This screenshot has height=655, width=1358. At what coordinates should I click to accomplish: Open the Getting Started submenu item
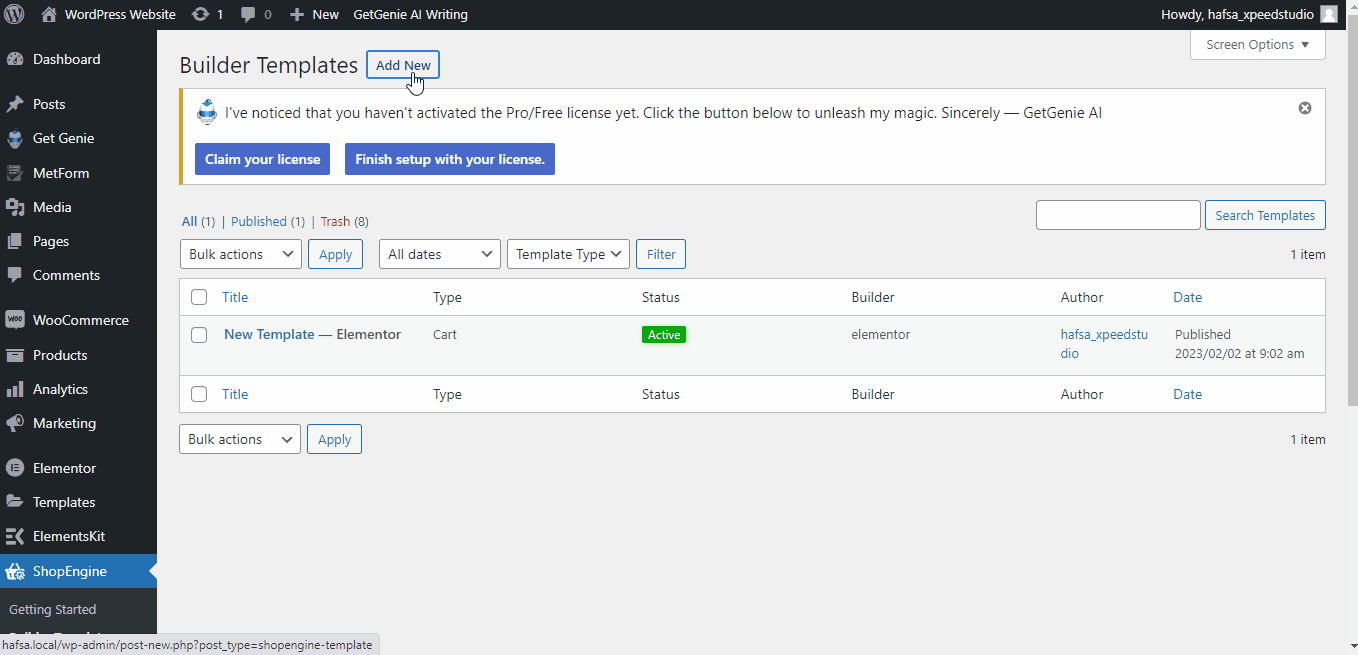(x=53, y=609)
